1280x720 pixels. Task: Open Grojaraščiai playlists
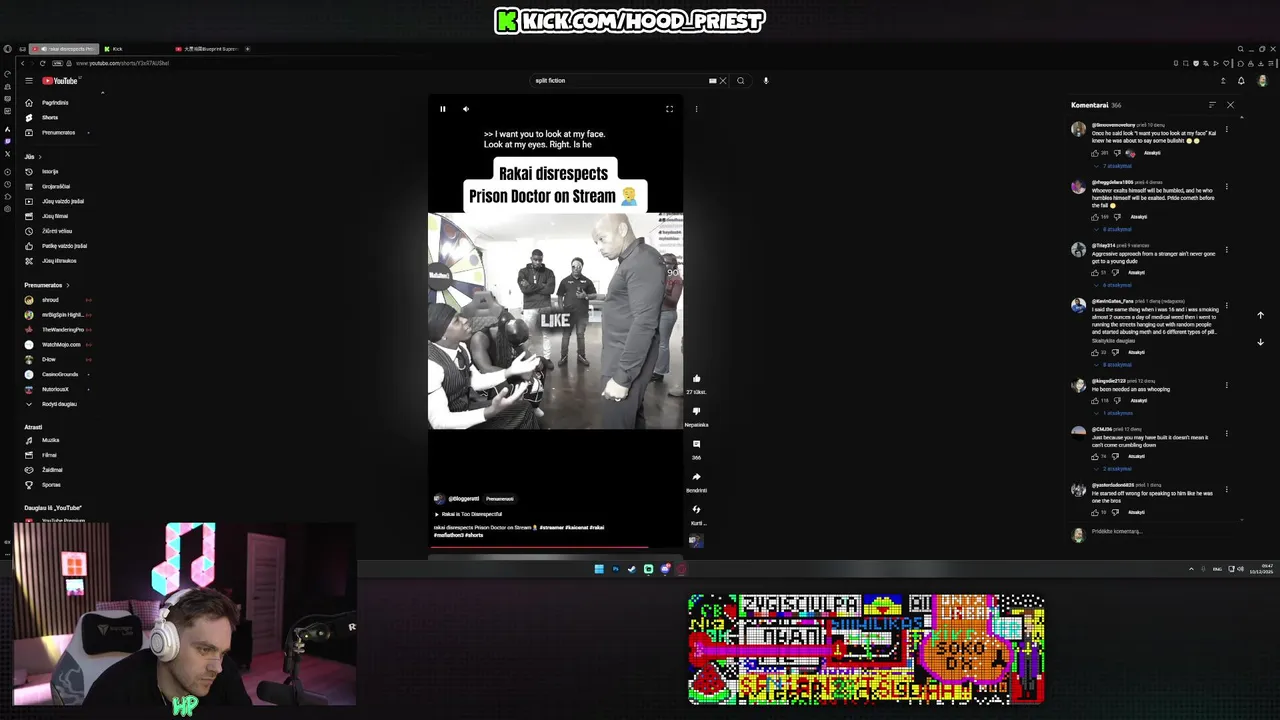click(x=56, y=187)
